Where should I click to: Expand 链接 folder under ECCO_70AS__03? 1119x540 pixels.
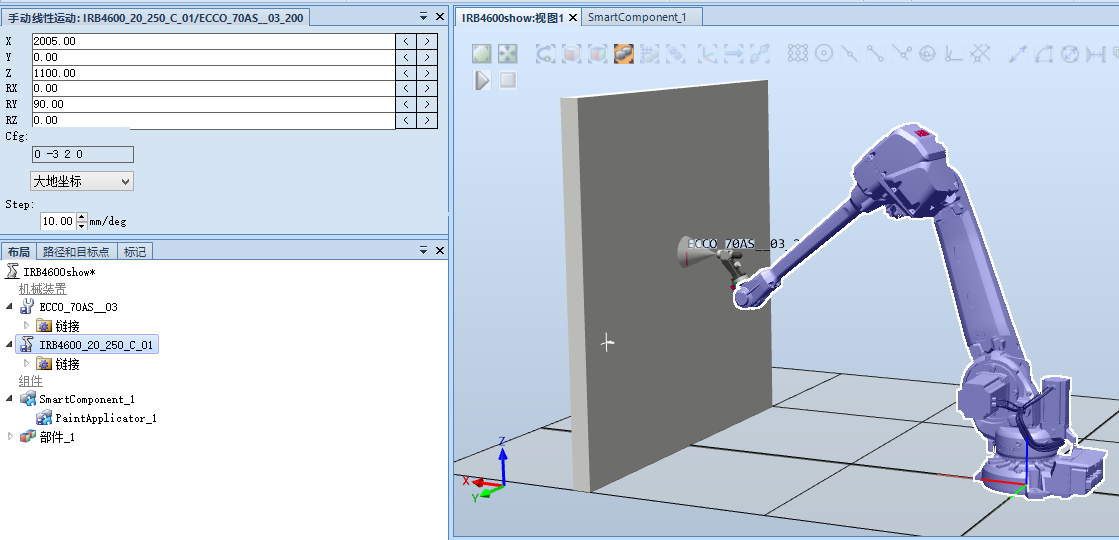pyautogui.click(x=27, y=325)
